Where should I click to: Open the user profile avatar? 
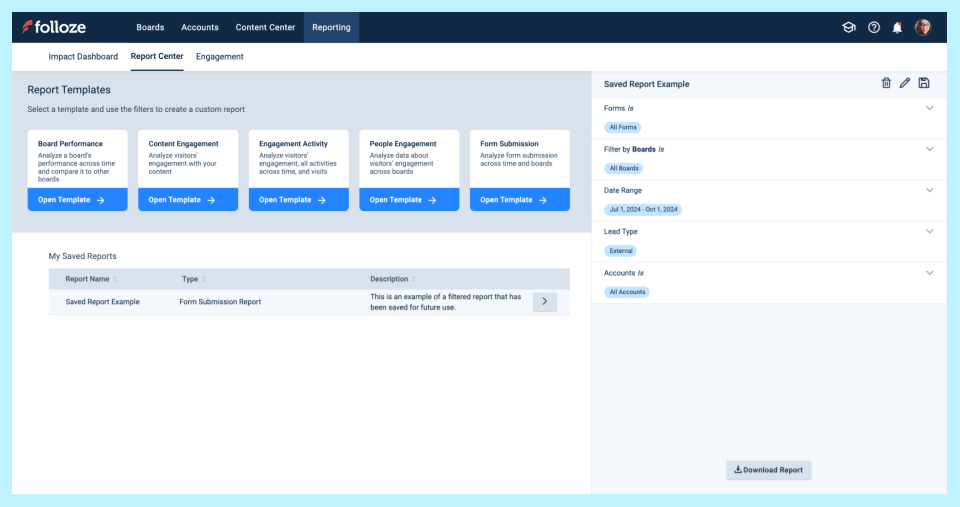pyautogui.click(x=923, y=27)
